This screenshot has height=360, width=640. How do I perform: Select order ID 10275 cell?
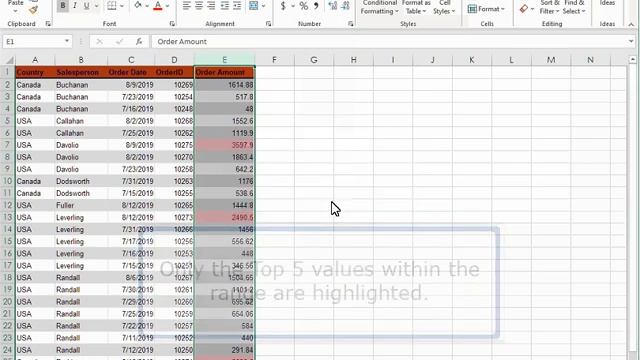coord(174,145)
